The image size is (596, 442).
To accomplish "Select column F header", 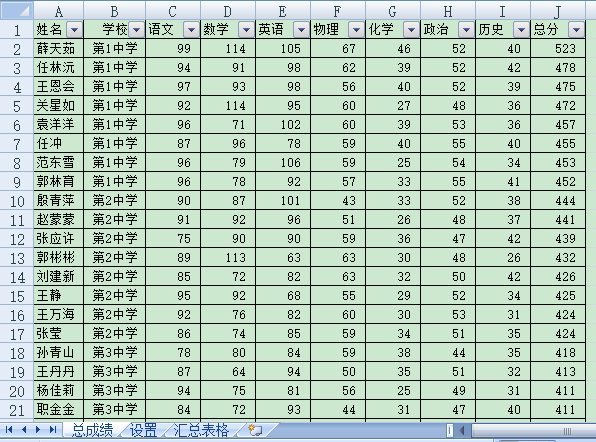I will (338, 11).
